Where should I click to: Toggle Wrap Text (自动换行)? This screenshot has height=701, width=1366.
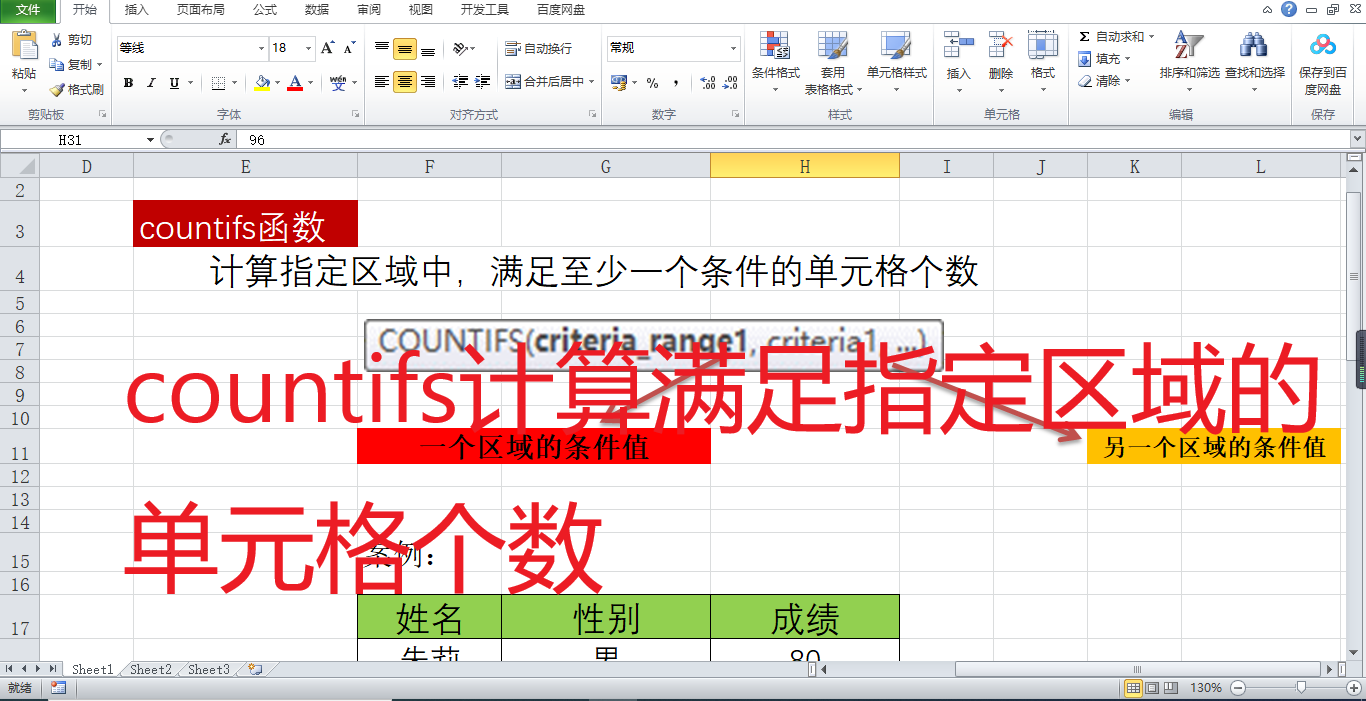[x=538, y=48]
